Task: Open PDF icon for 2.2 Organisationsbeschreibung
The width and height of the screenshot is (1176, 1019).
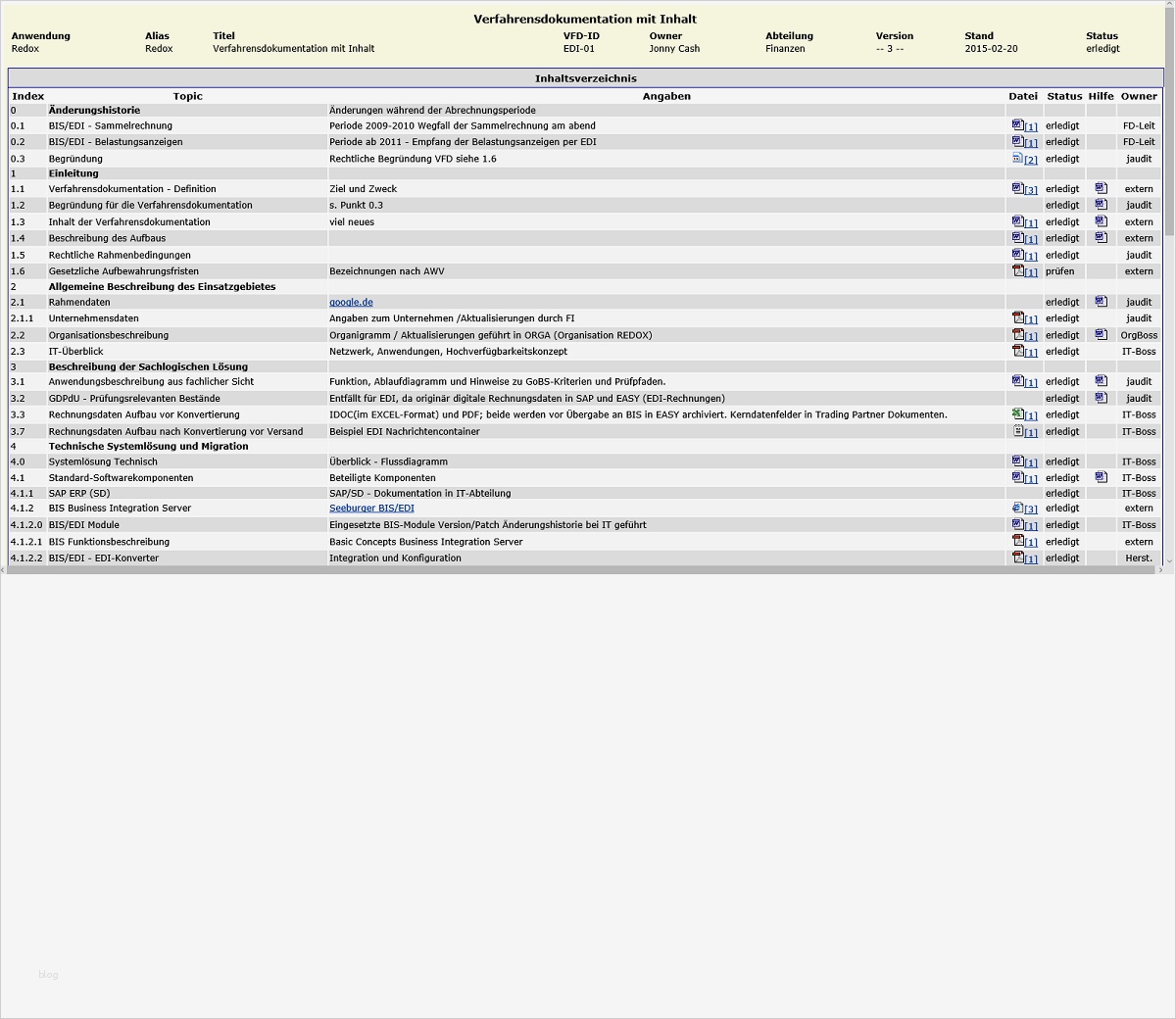Action: [x=1017, y=334]
